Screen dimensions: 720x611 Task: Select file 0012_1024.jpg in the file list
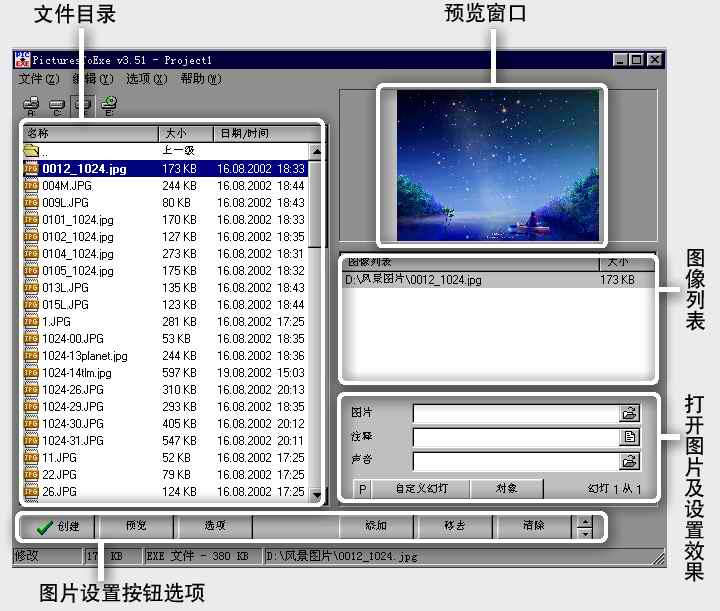pyautogui.click(x=166, y=168)
